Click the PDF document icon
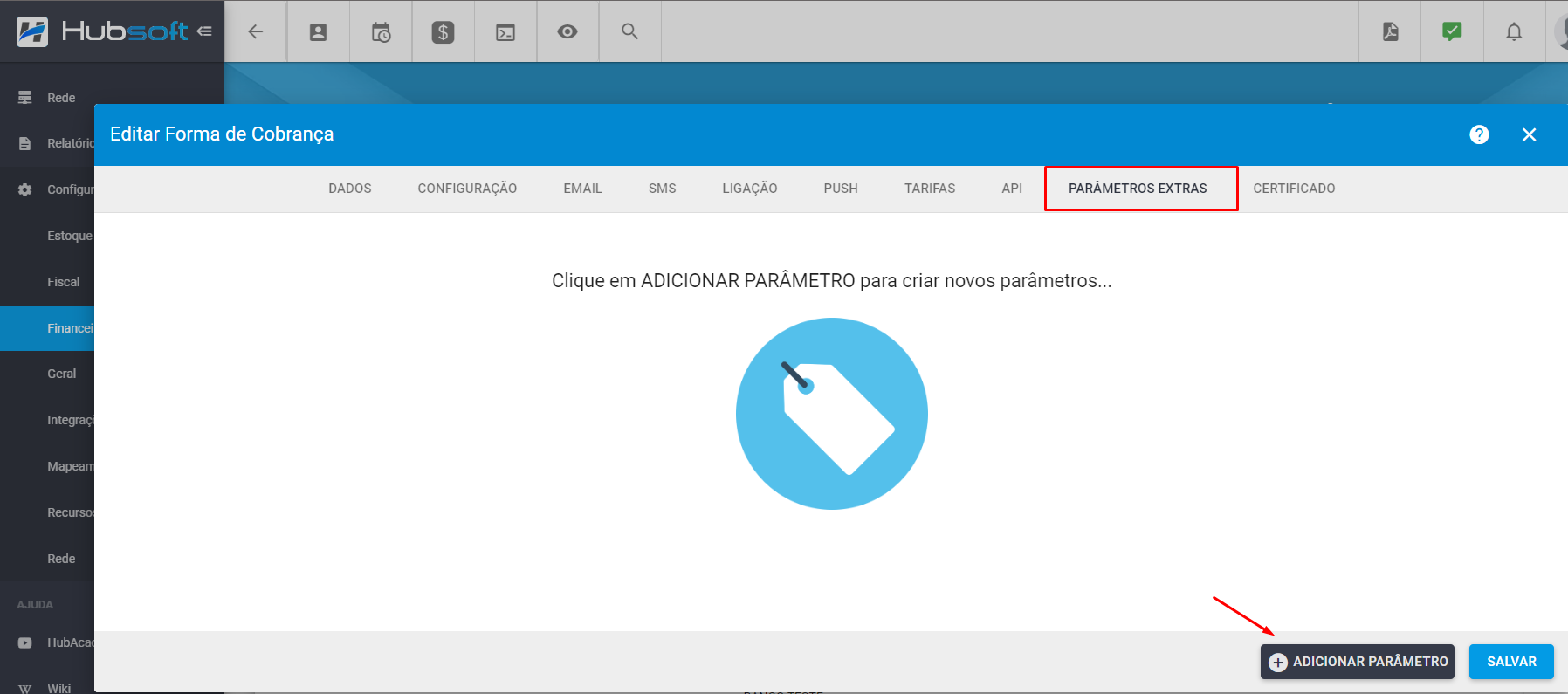Viewport: 1568px width, 694px height. click(x=1391, y=31)
